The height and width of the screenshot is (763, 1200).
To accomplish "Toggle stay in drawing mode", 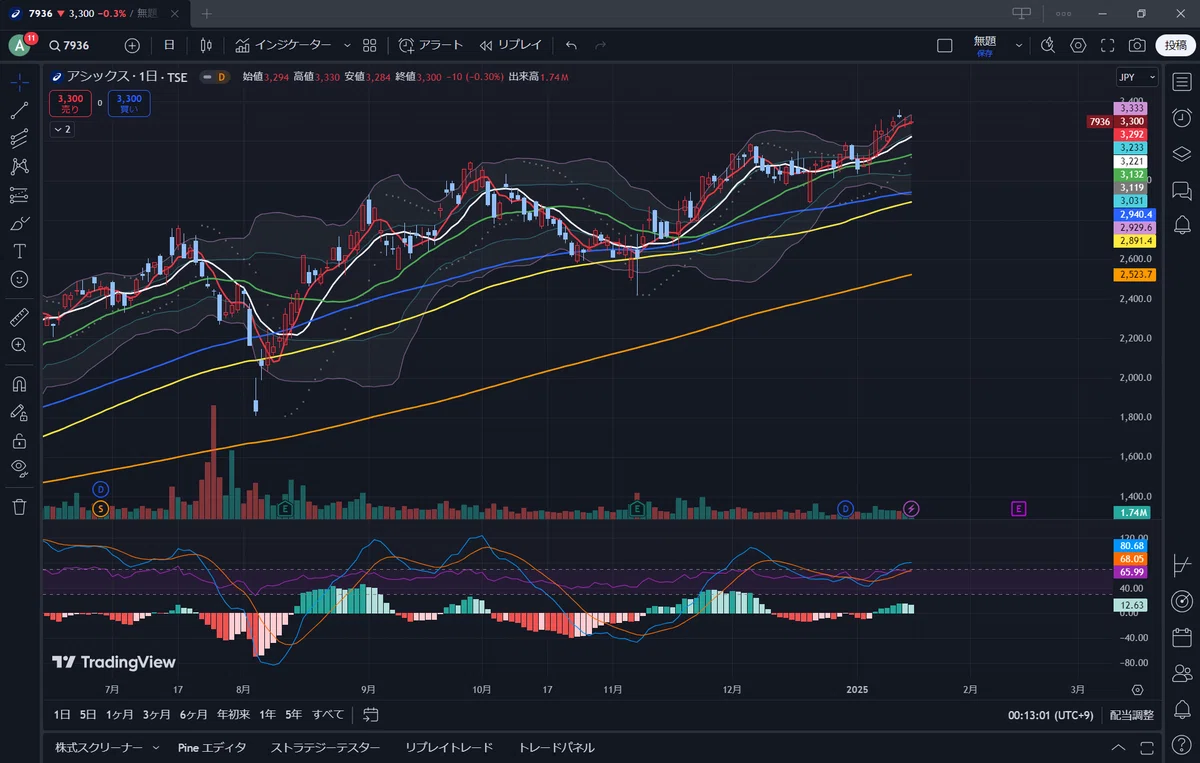I will click(19, 411).
